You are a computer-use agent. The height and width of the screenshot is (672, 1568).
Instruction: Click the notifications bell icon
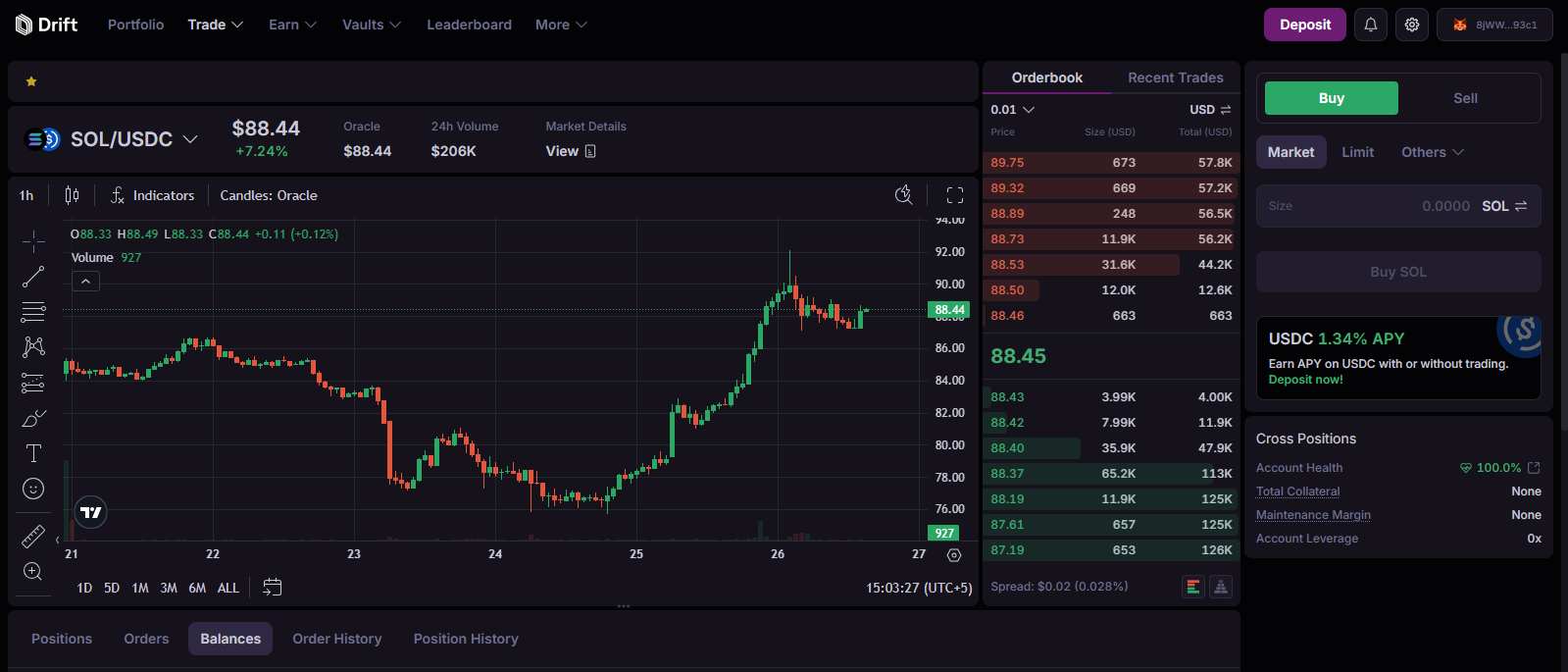click(x=1371, y=25)
